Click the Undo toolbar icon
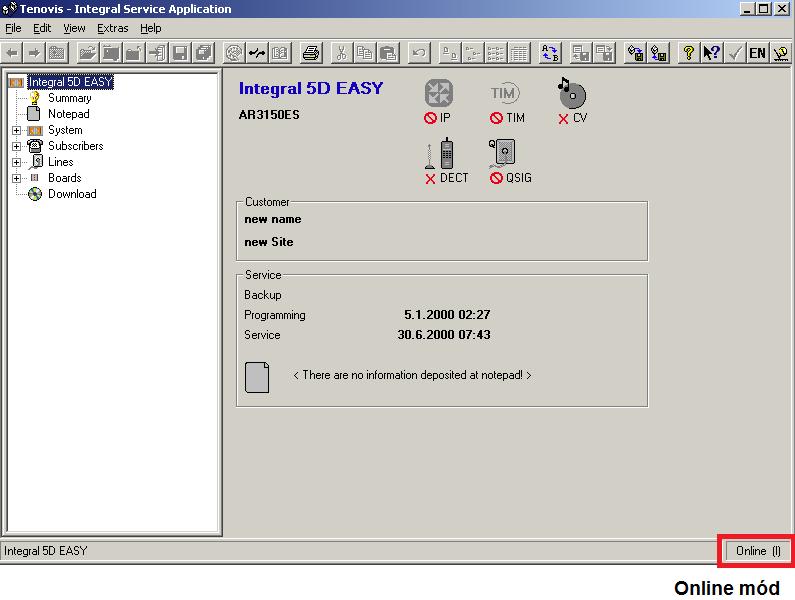 point(419,53)
